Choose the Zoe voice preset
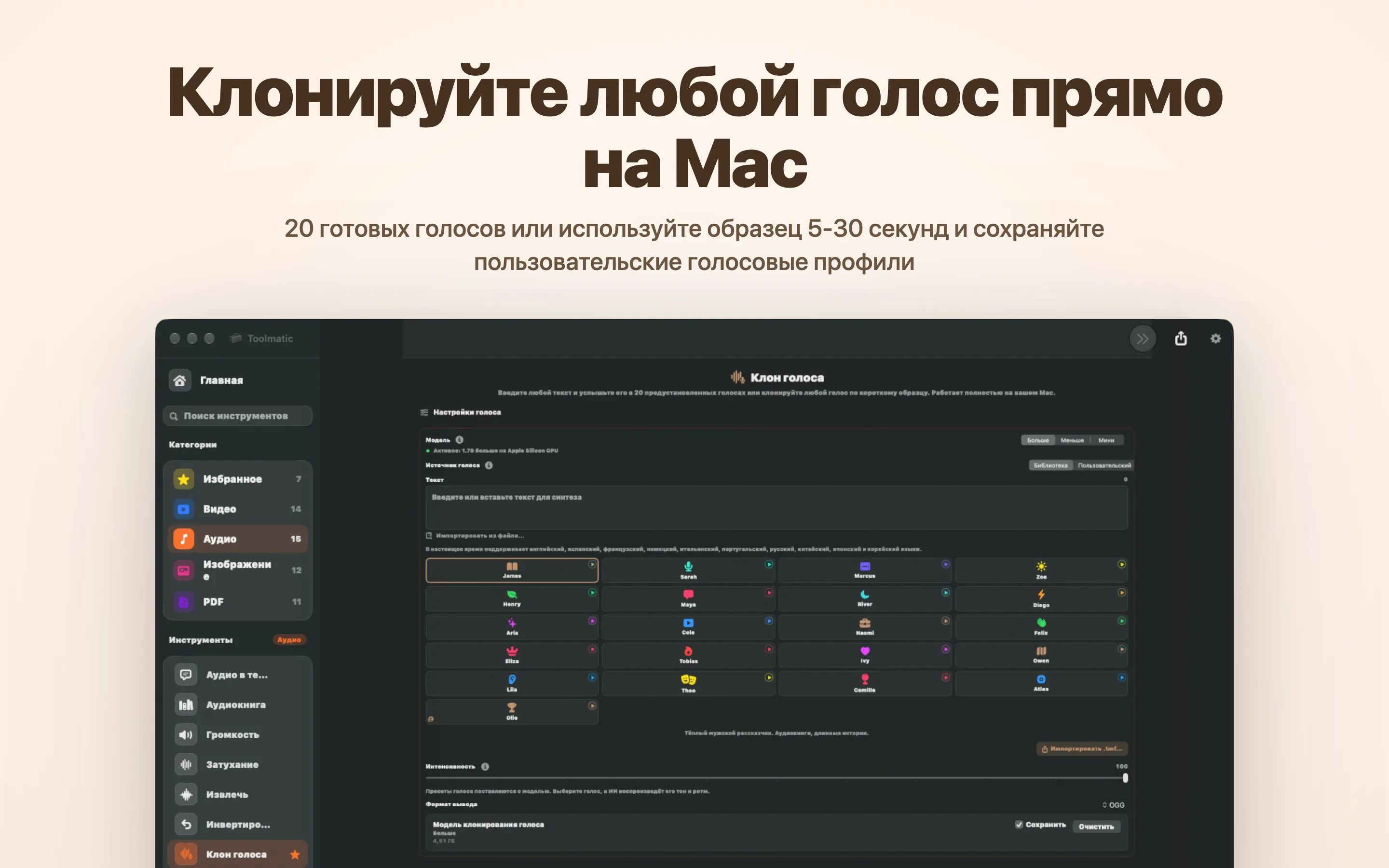Image resolution: width=1389 pixels, height=868 pixels. [1041, 570]
